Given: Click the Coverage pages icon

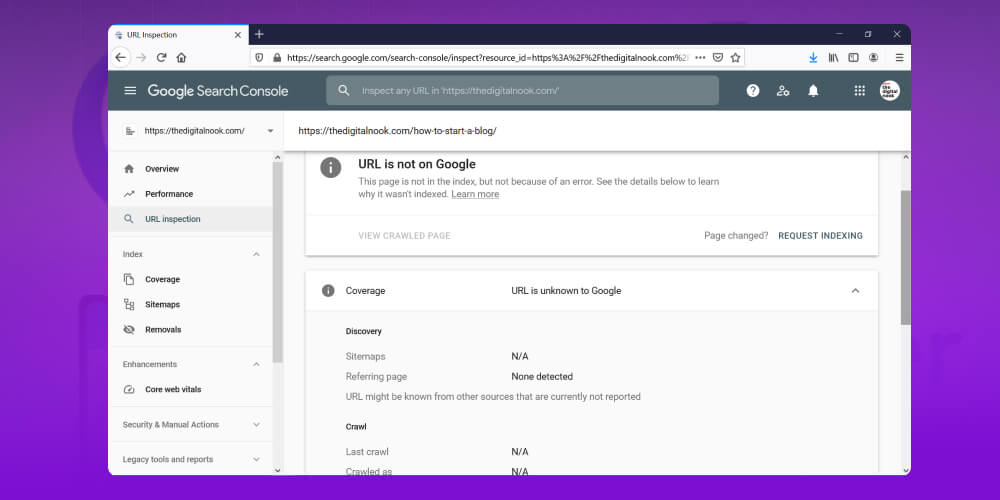Looking at the screenshot, I should point(129,279).
